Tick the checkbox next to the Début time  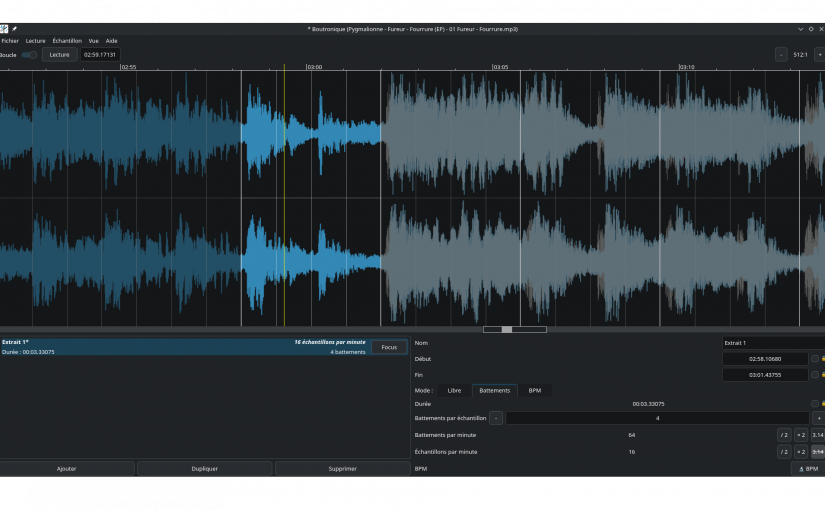(x=814, y=358)
